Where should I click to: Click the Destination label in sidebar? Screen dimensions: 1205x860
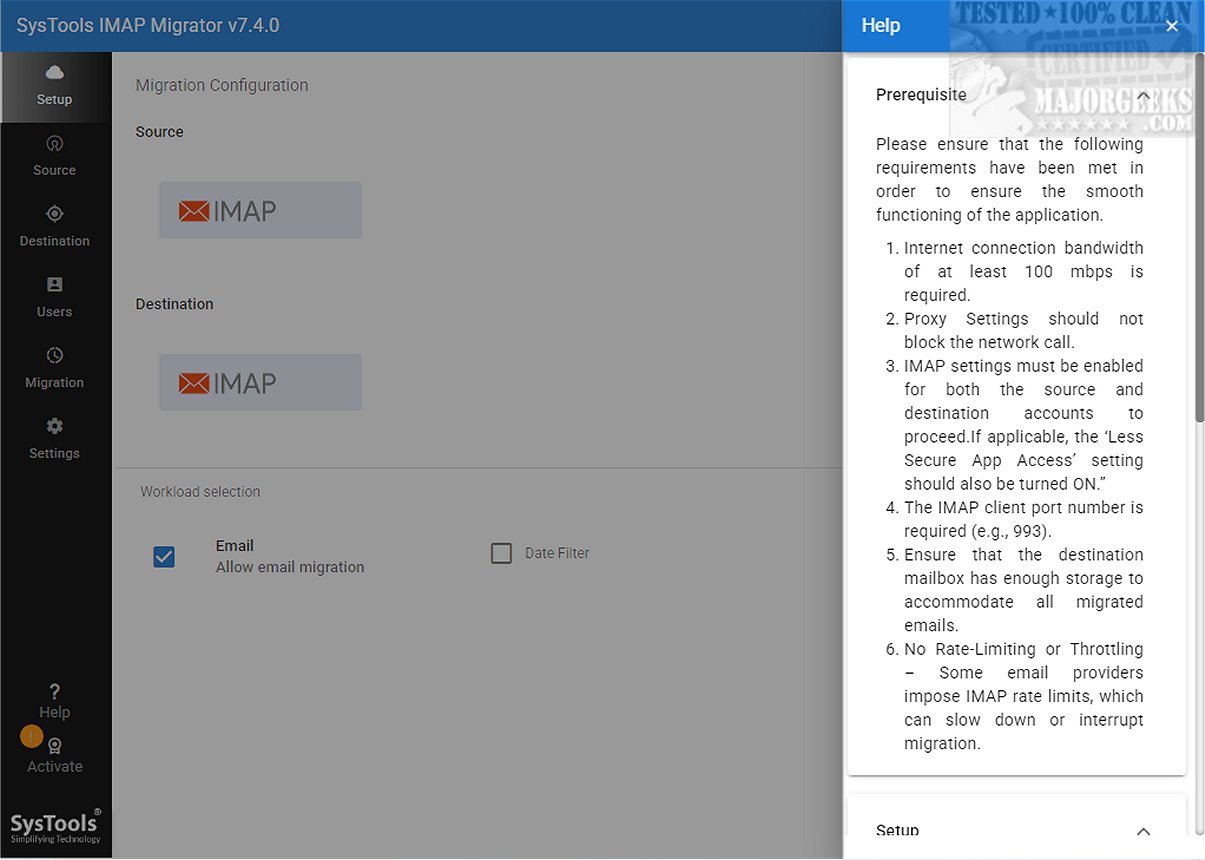(x=55, y=241)
